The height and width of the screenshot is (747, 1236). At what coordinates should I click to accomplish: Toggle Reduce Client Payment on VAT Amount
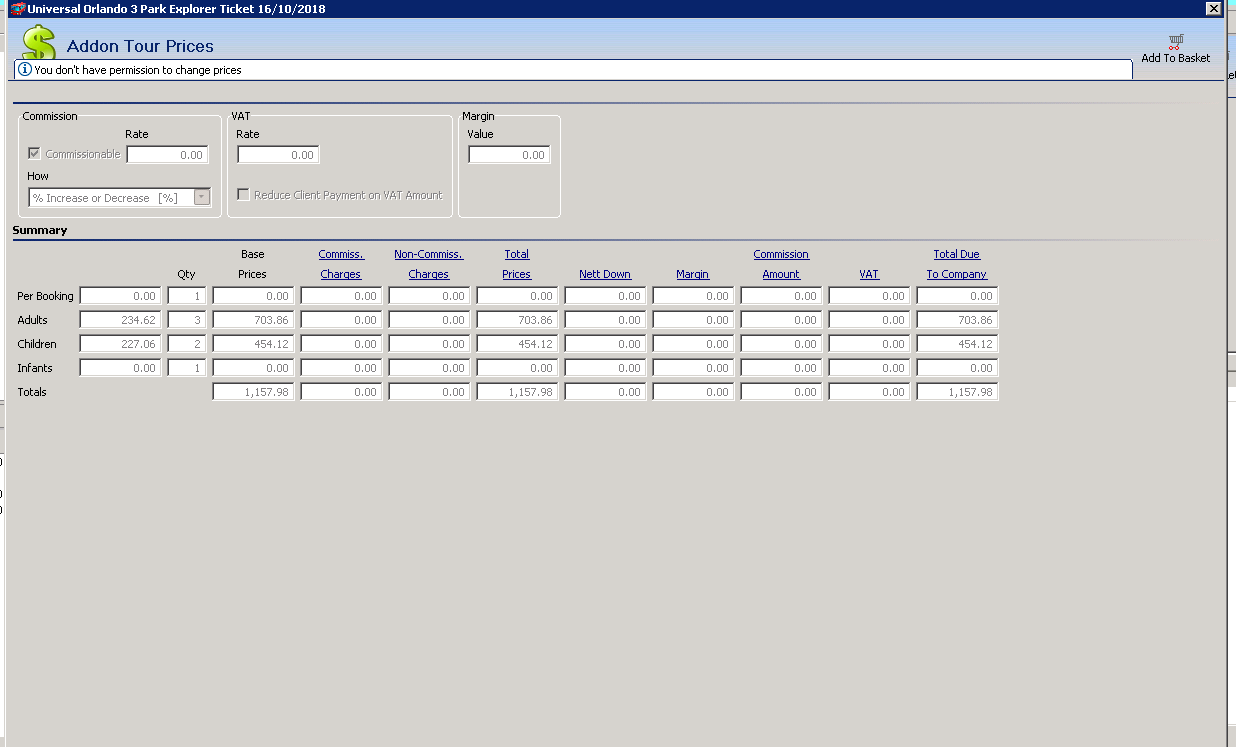point(243,195)
